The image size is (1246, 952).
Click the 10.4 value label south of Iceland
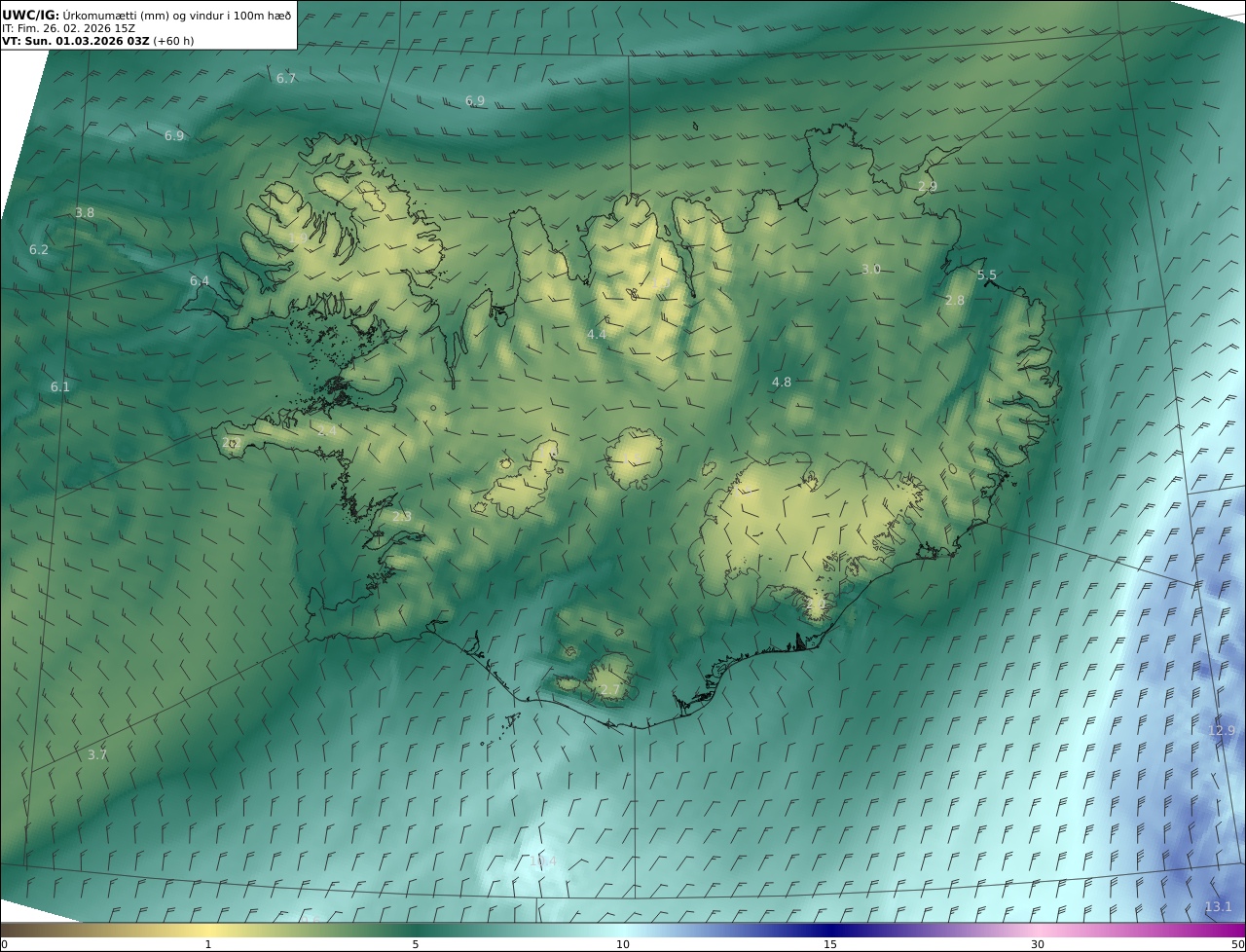click(543, 861)
